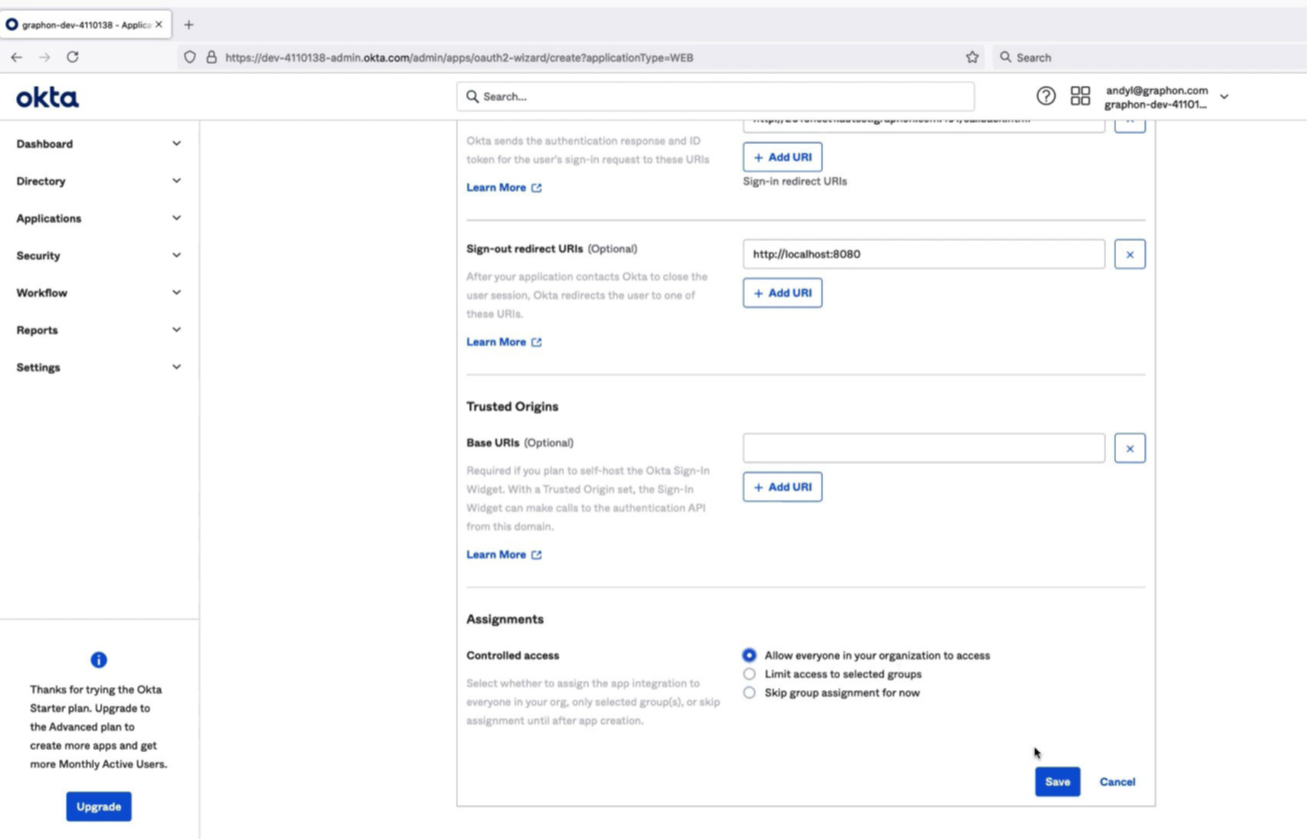
Task: Select Allow everyone in your organization to access
Action: point(749,656)
